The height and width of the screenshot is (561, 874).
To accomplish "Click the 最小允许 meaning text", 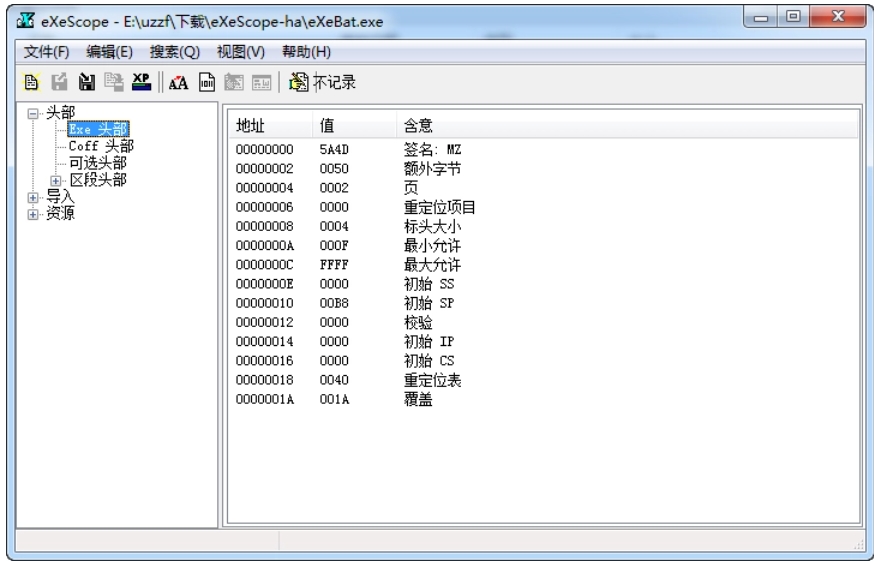I will pyautogui.click(x=432, y=245).
